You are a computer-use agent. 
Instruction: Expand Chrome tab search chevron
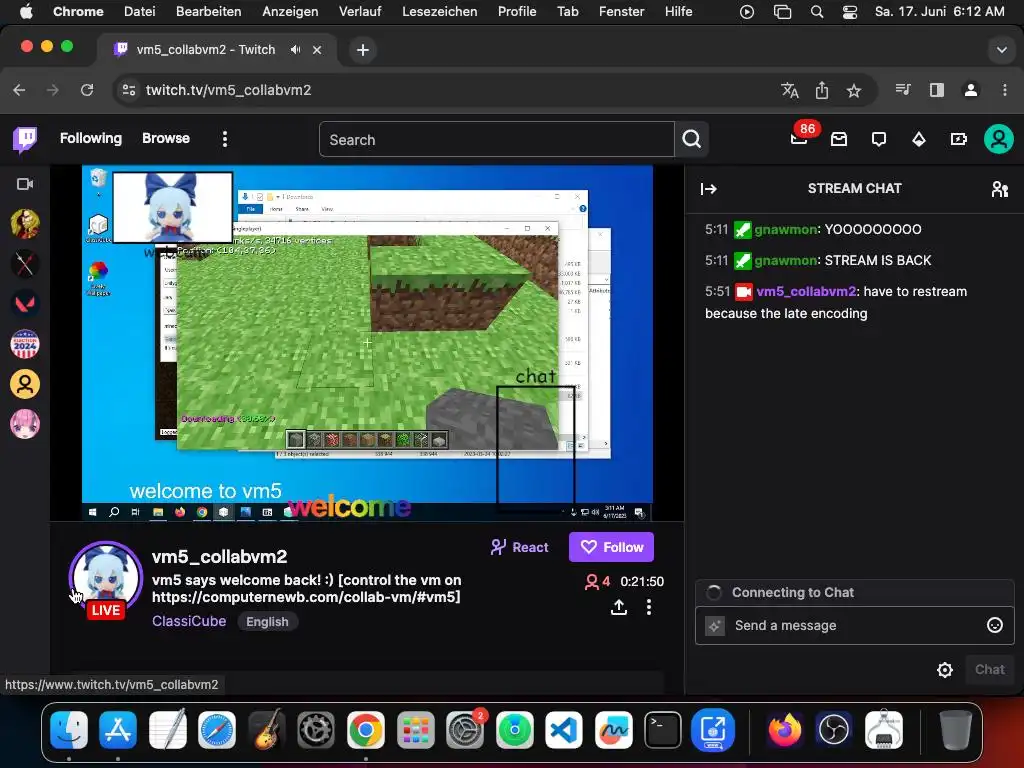pos(1001,50)
